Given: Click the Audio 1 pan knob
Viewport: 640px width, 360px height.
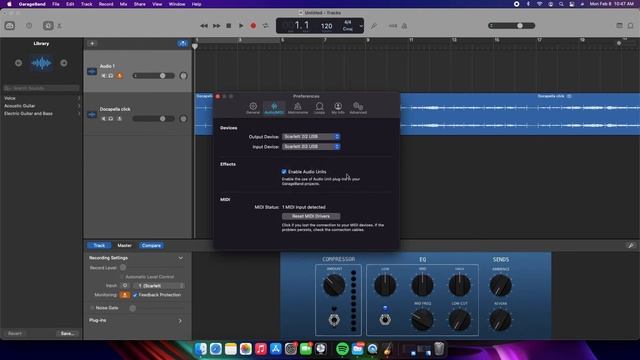Looking at the screenshot, I should click(x=183, y=76).
